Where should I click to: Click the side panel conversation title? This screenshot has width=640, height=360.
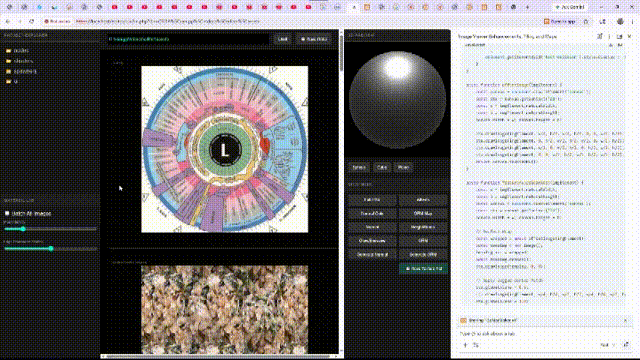click(507, 36)
